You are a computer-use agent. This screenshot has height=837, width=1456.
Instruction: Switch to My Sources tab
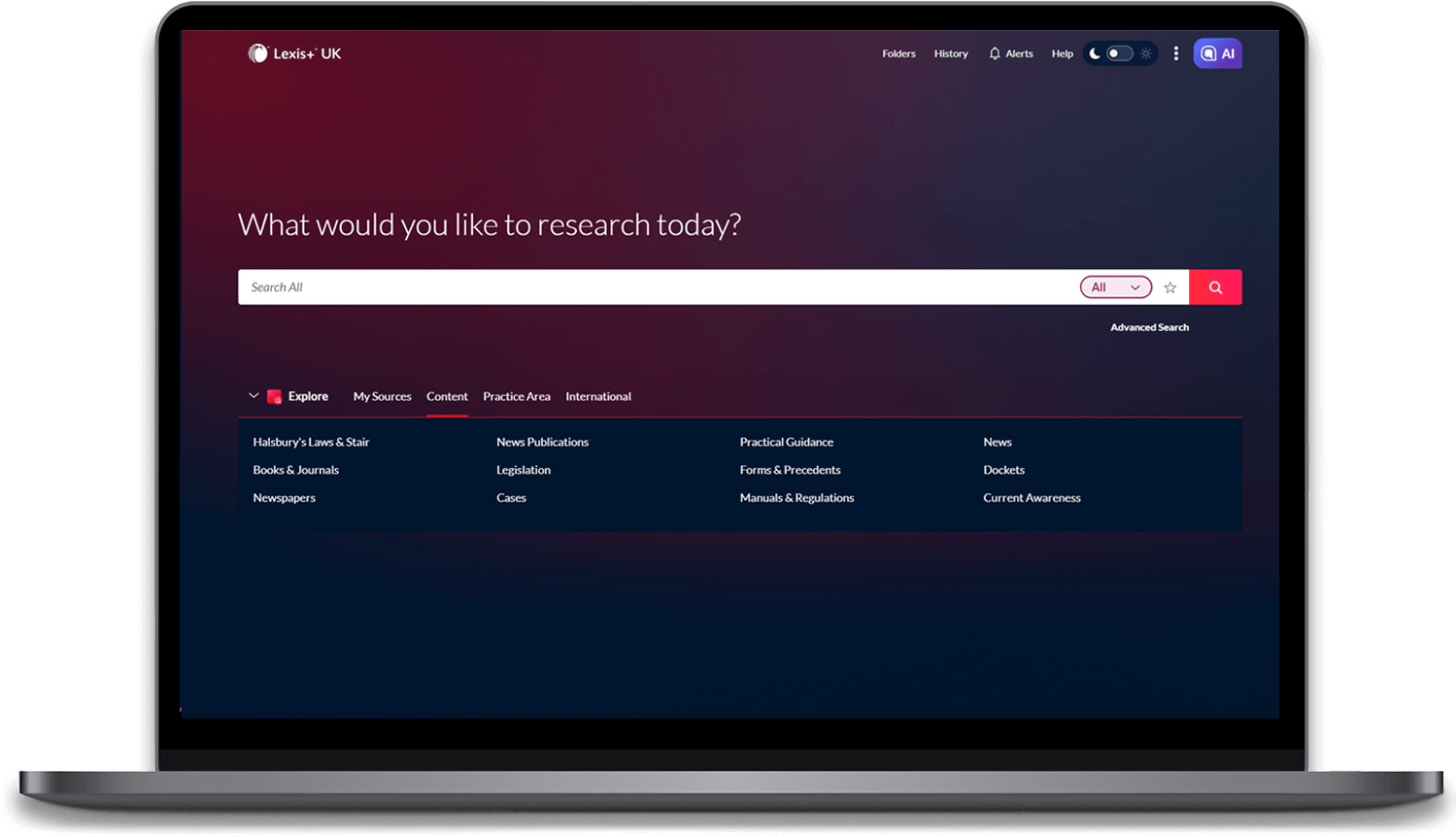pos(382,396)
